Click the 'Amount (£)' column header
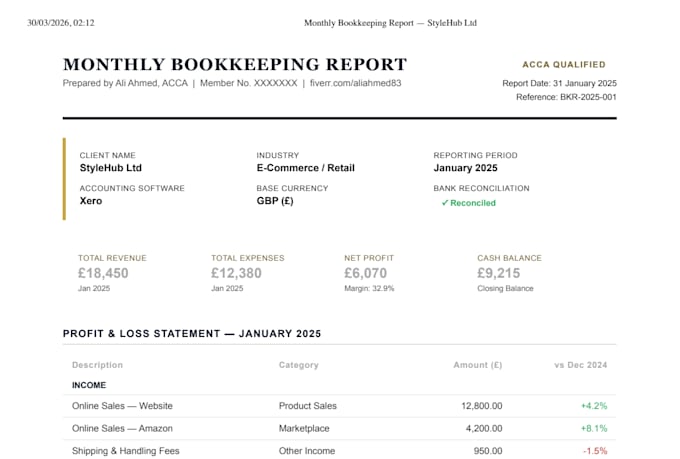This screenshot has width=680, height=459. 478,365
